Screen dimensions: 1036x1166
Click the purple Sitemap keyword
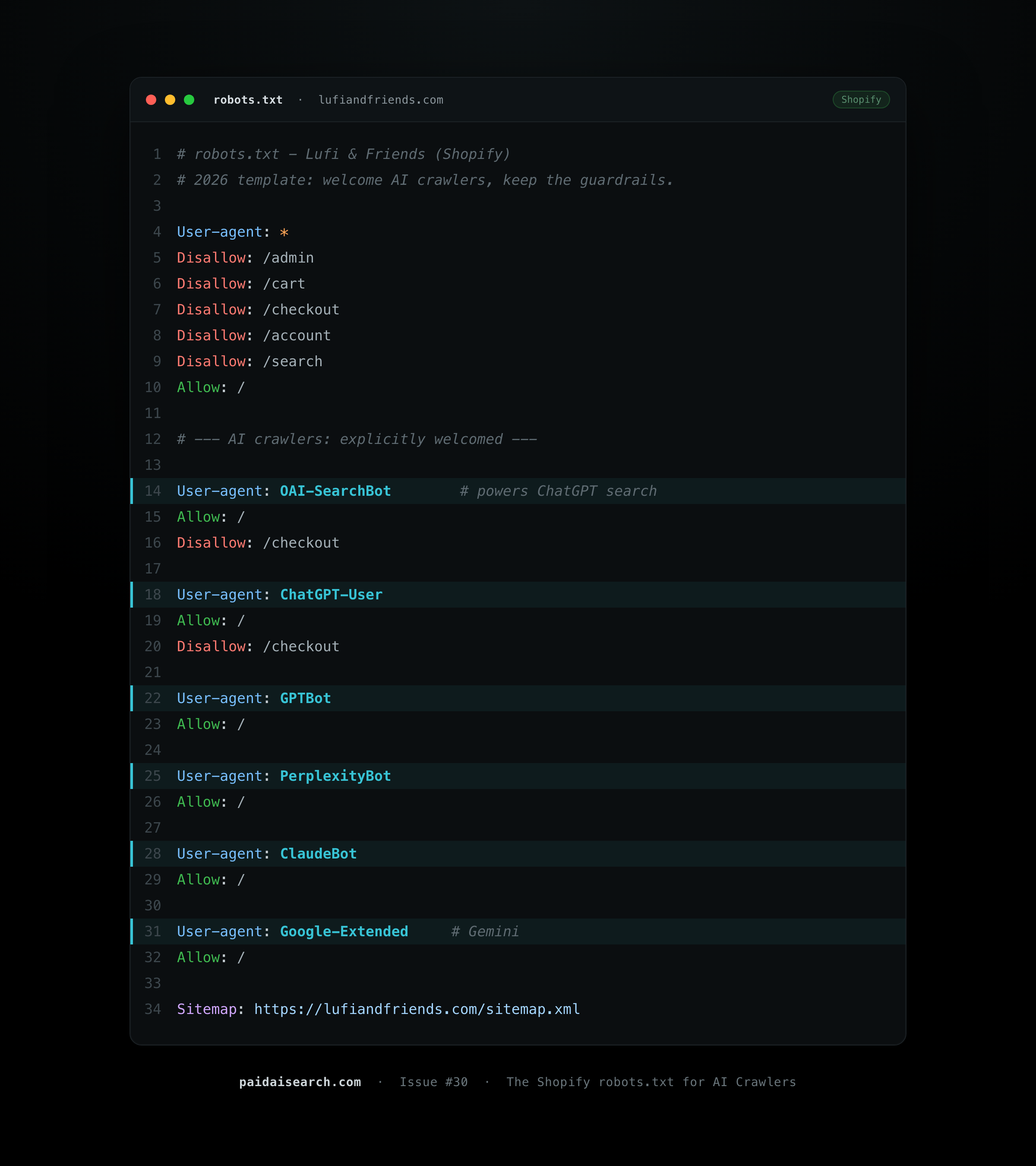click(x=206, y=1009)
